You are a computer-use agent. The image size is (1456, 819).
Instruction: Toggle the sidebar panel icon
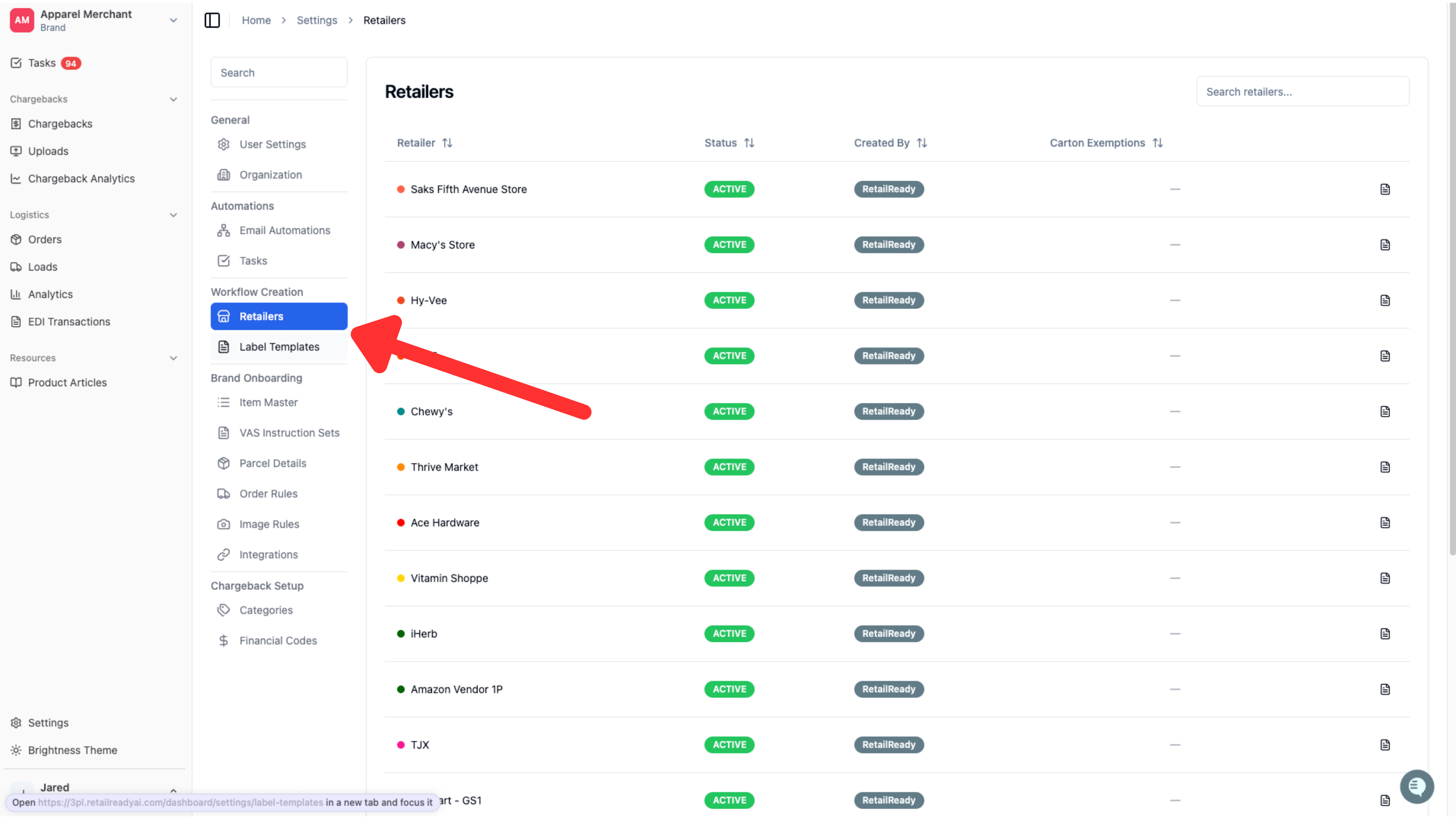tap(212, 20)
